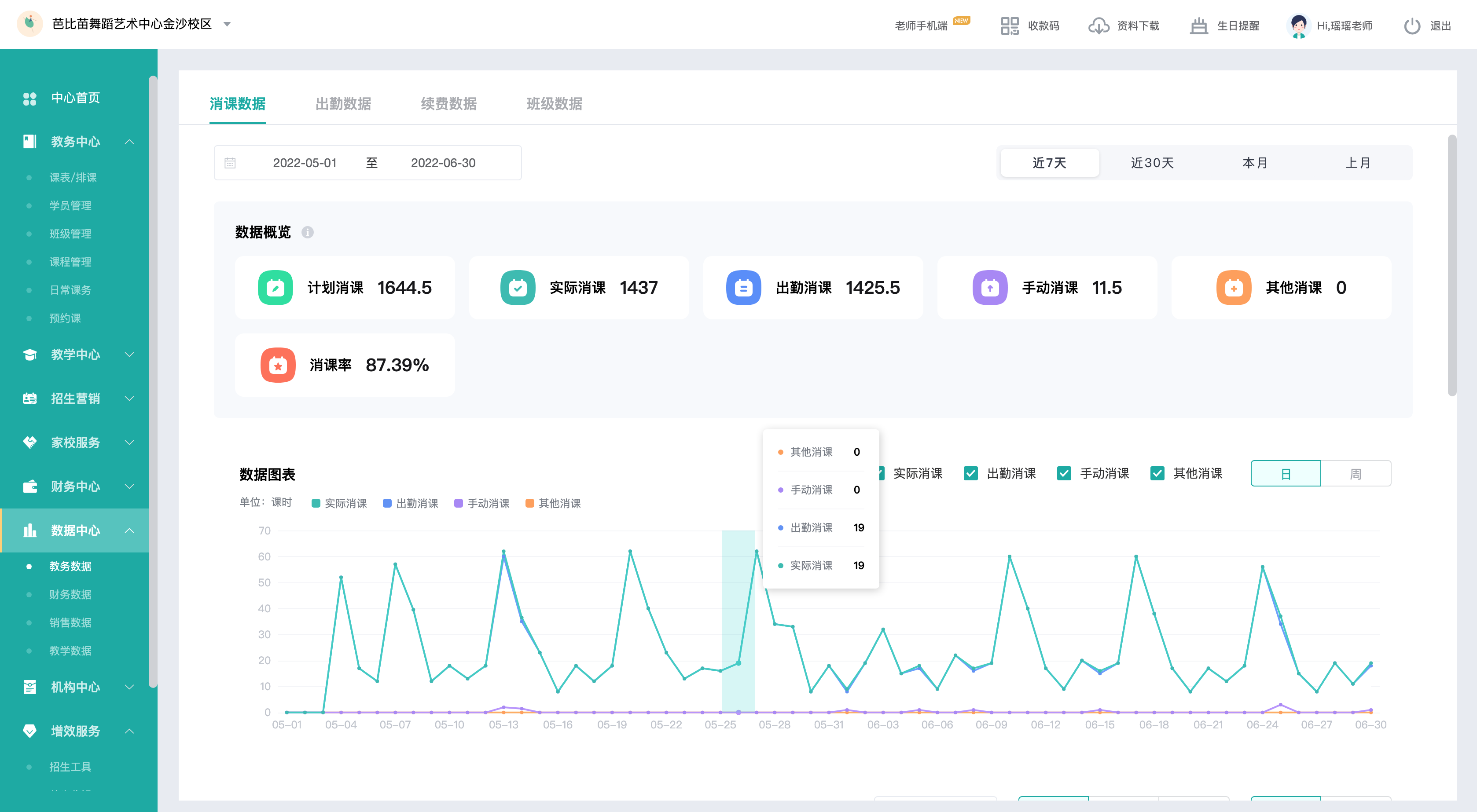Open the 收款码 QR code icon
Screen dimensions: 1477x812
[1009, 26]
